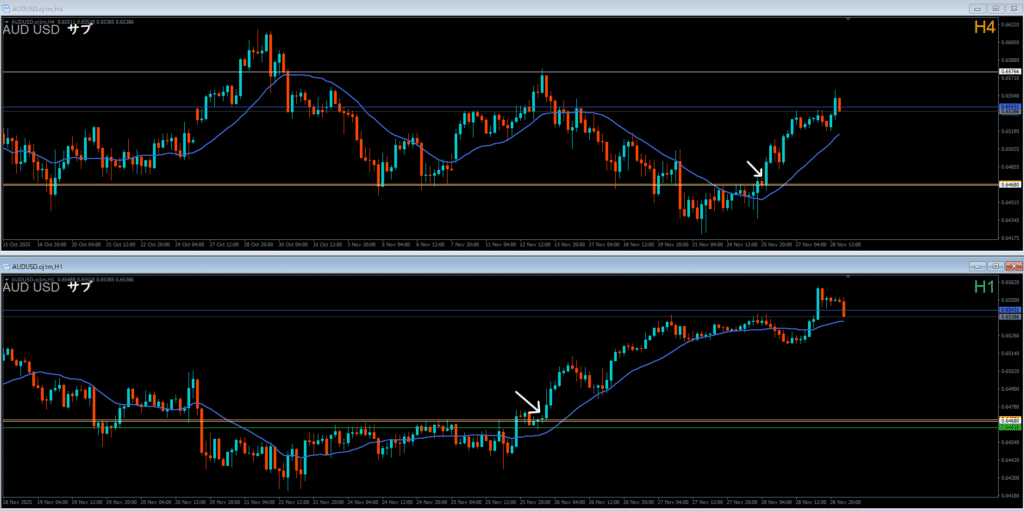
Task: Click the 0.64680 price tag in the H4 chart
Action: pos(1010,185)
